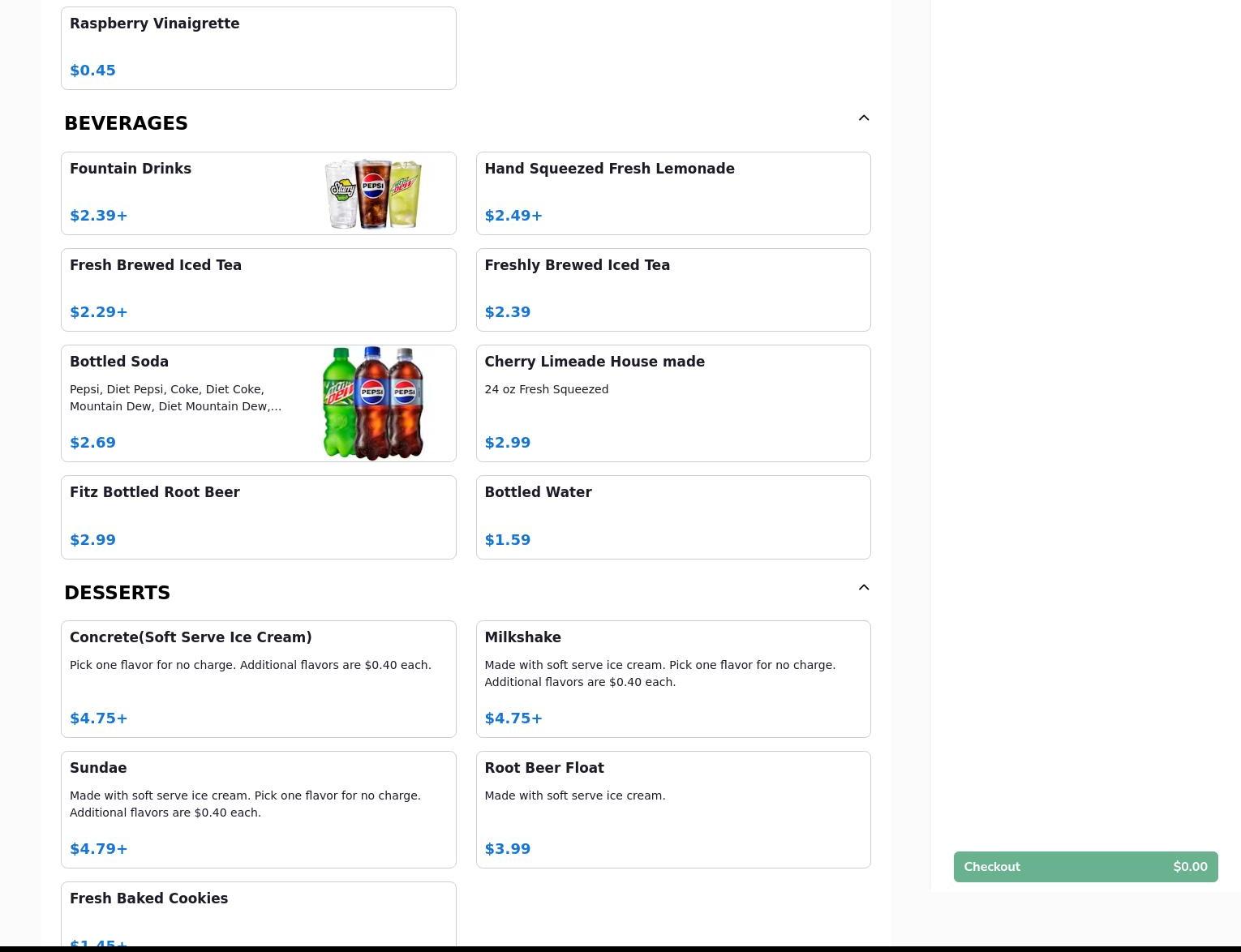Click the BEVERAGES section heading

click(126, 123)
